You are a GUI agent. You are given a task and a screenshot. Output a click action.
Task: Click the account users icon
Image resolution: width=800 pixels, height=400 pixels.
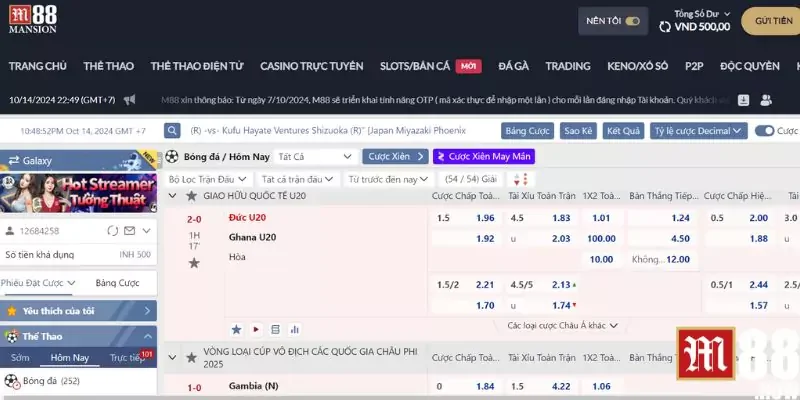[x=766, y=100]
